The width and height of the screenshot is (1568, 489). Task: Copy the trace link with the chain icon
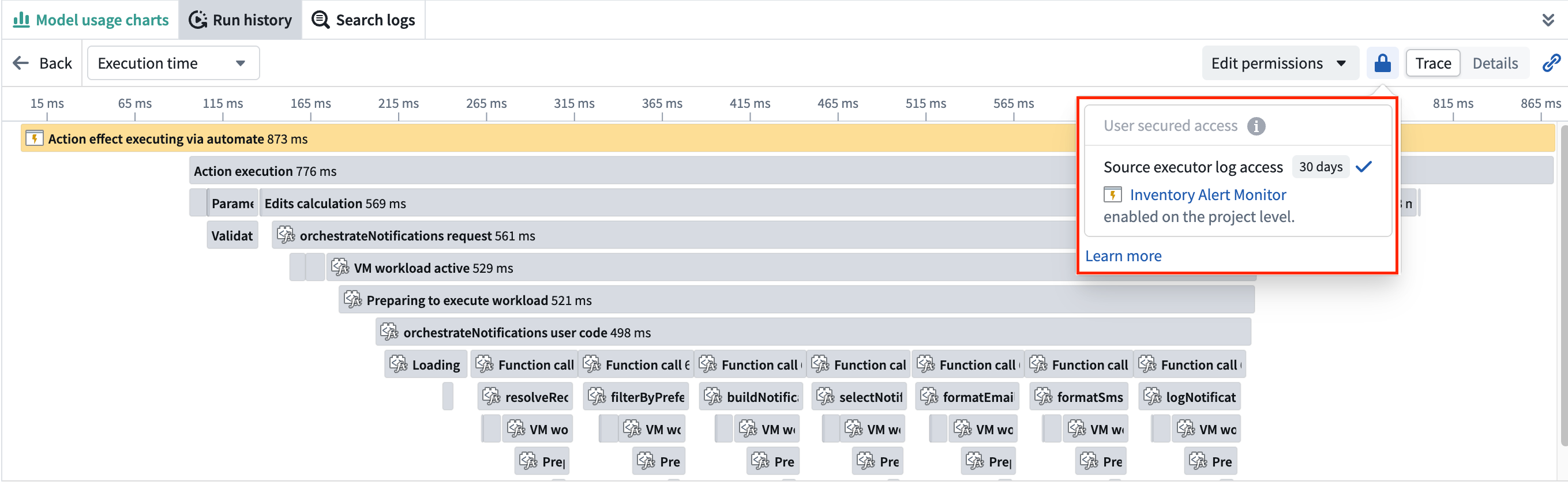point(1551,63)
